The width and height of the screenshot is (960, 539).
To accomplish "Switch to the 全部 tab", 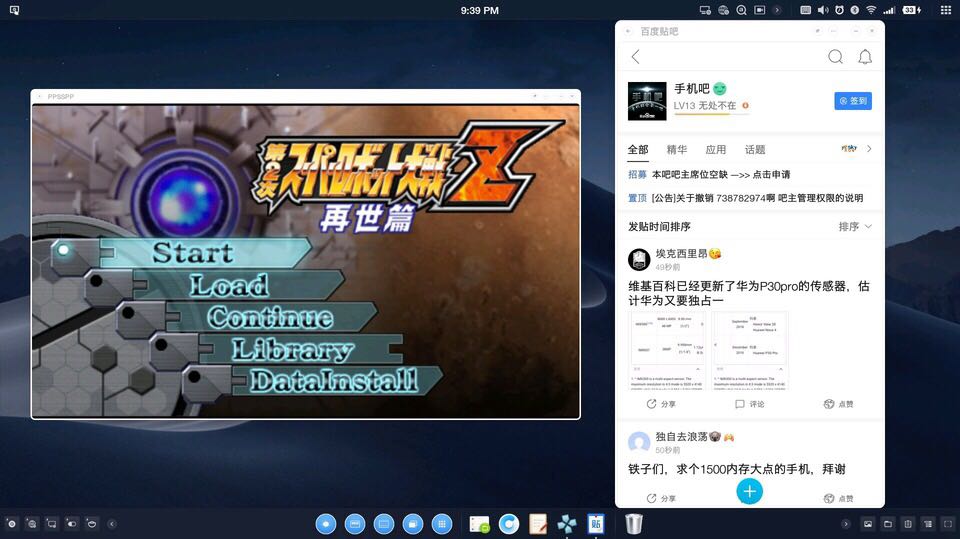I will point(638,149).
